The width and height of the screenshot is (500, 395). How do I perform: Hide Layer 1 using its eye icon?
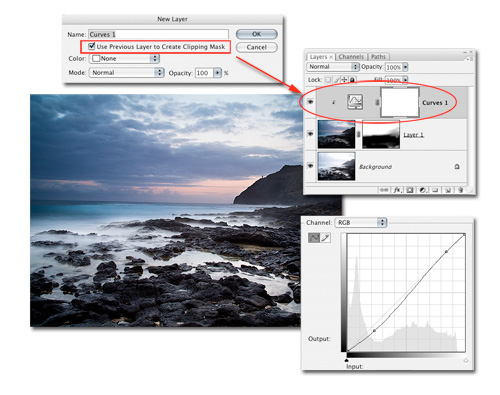point(310,134)
